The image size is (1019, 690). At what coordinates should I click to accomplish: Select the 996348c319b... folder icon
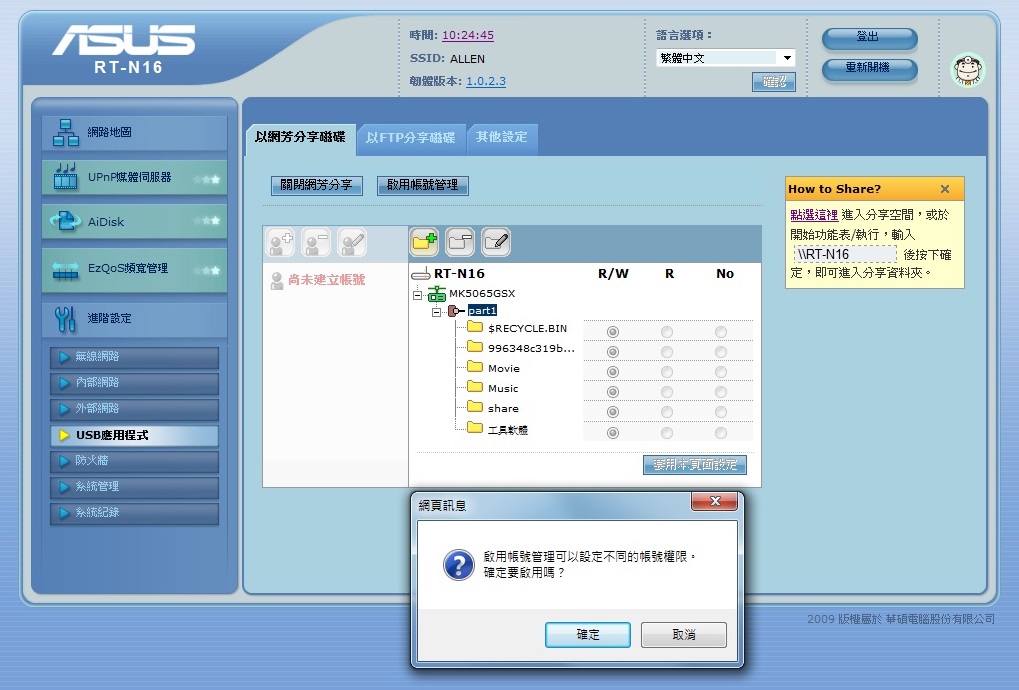coord(475,347)
